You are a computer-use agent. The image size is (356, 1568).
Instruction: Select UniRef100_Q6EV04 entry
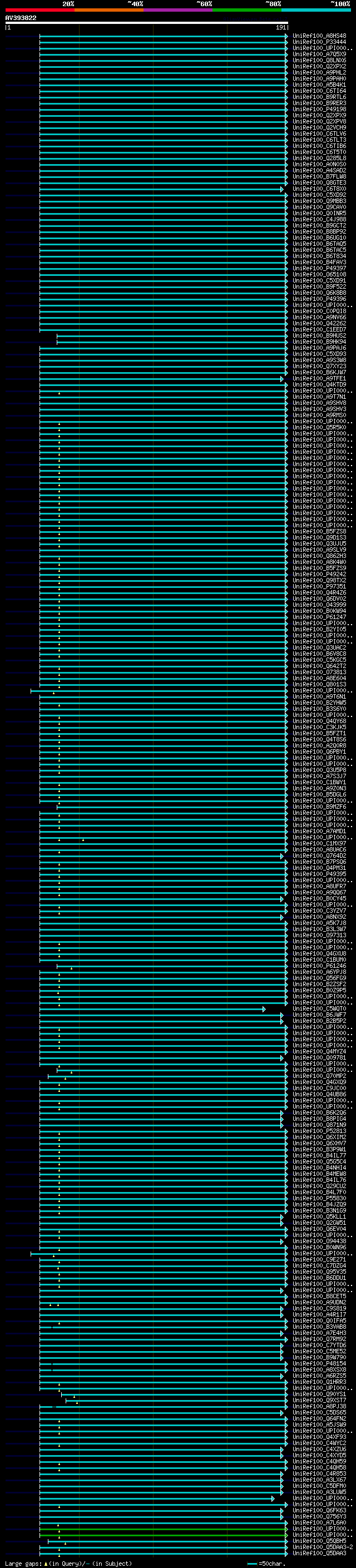319,1229
